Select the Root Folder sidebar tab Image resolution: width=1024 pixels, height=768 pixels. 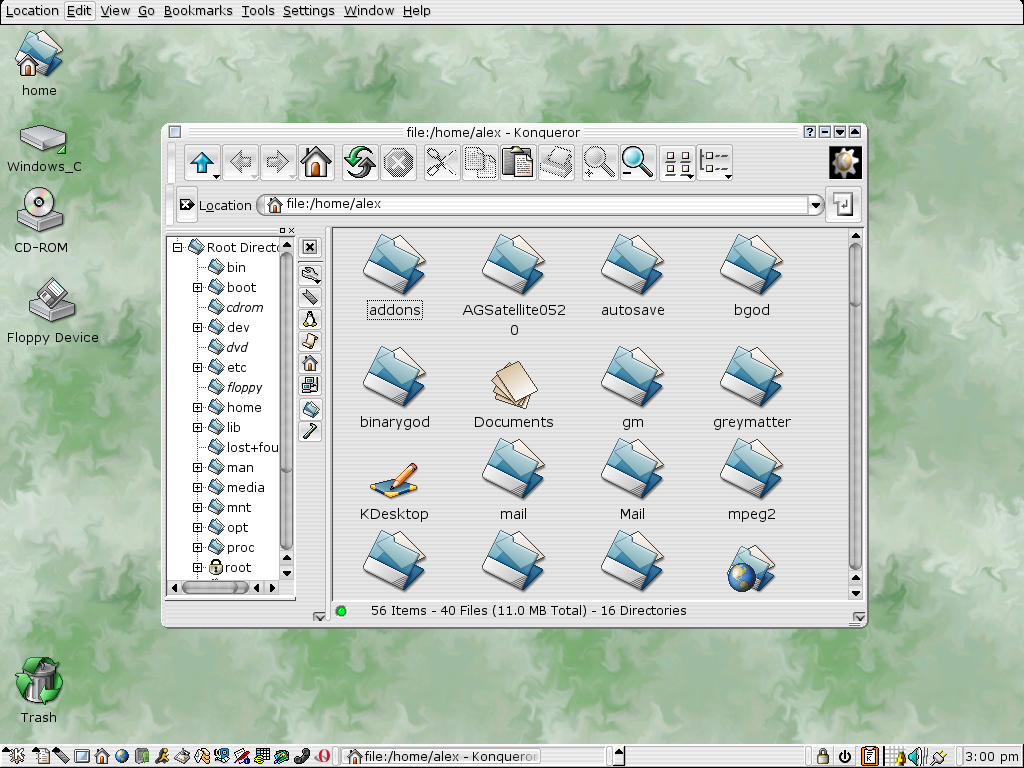310,409
